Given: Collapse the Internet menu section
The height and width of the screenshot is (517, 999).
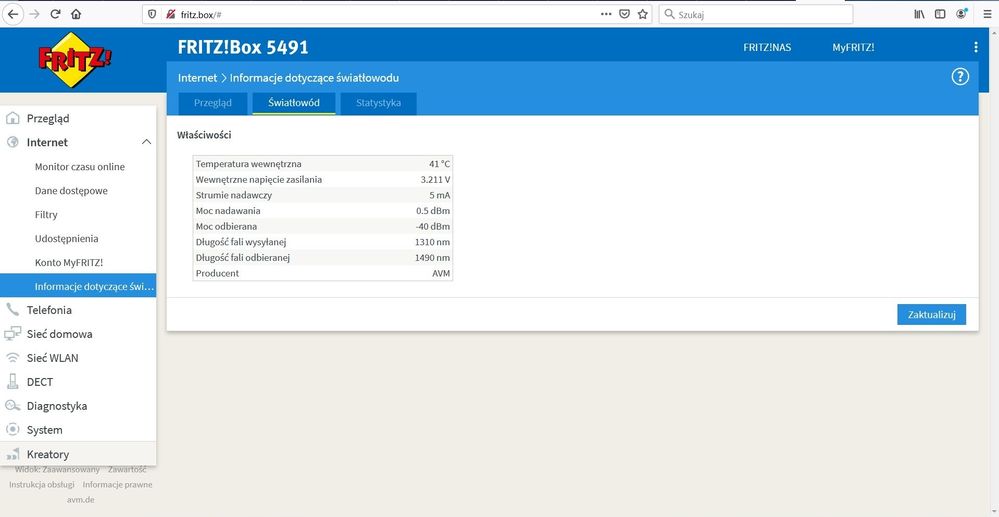Looking at the screenshot, I should tap(146, 142).
